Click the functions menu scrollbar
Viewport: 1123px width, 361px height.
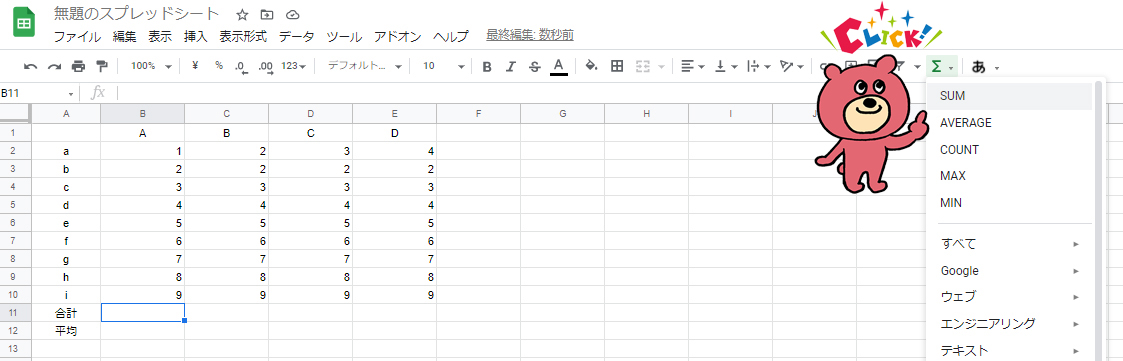1098,222
